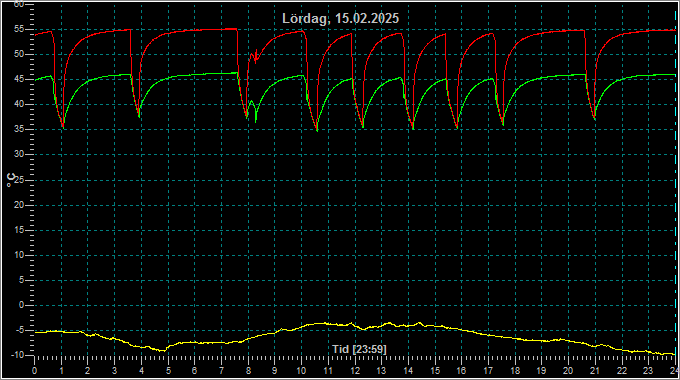Image resolution: width=680 pixels, height=380 pixels.
Task: Click the chart title Lördag, 15.02.2025
Action: pyautogui.click(x=340, y=18)
